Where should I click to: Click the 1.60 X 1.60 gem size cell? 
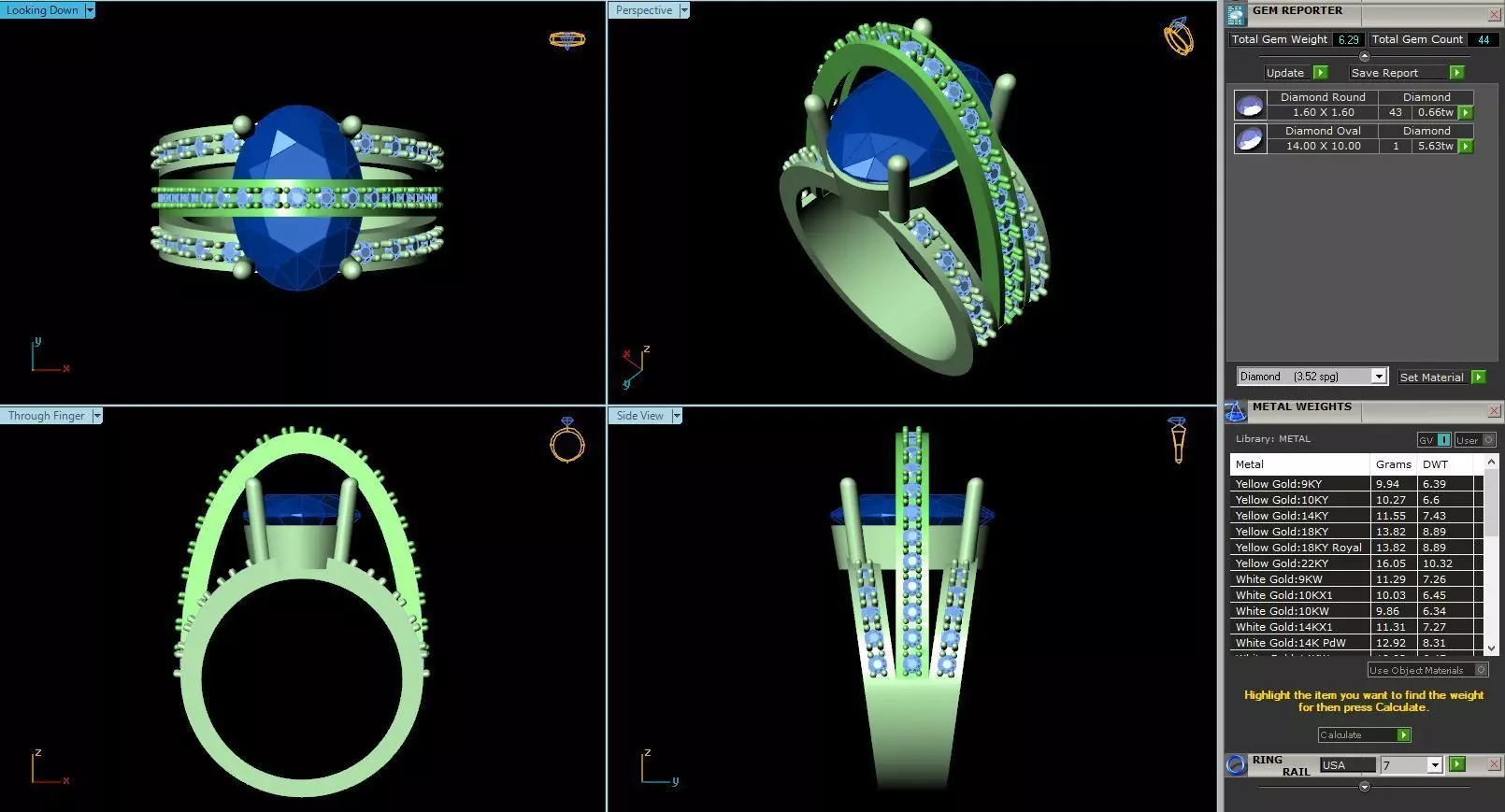click(1323, 112)
